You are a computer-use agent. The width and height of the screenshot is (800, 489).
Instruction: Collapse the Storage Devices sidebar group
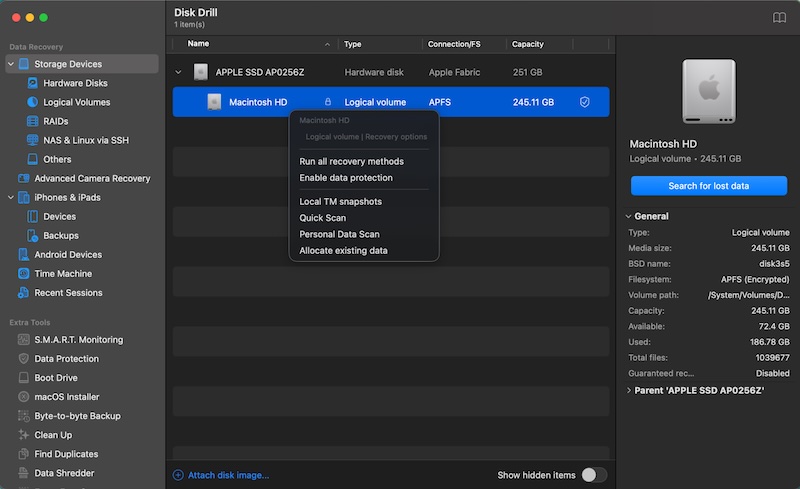[x=11, y=64]
